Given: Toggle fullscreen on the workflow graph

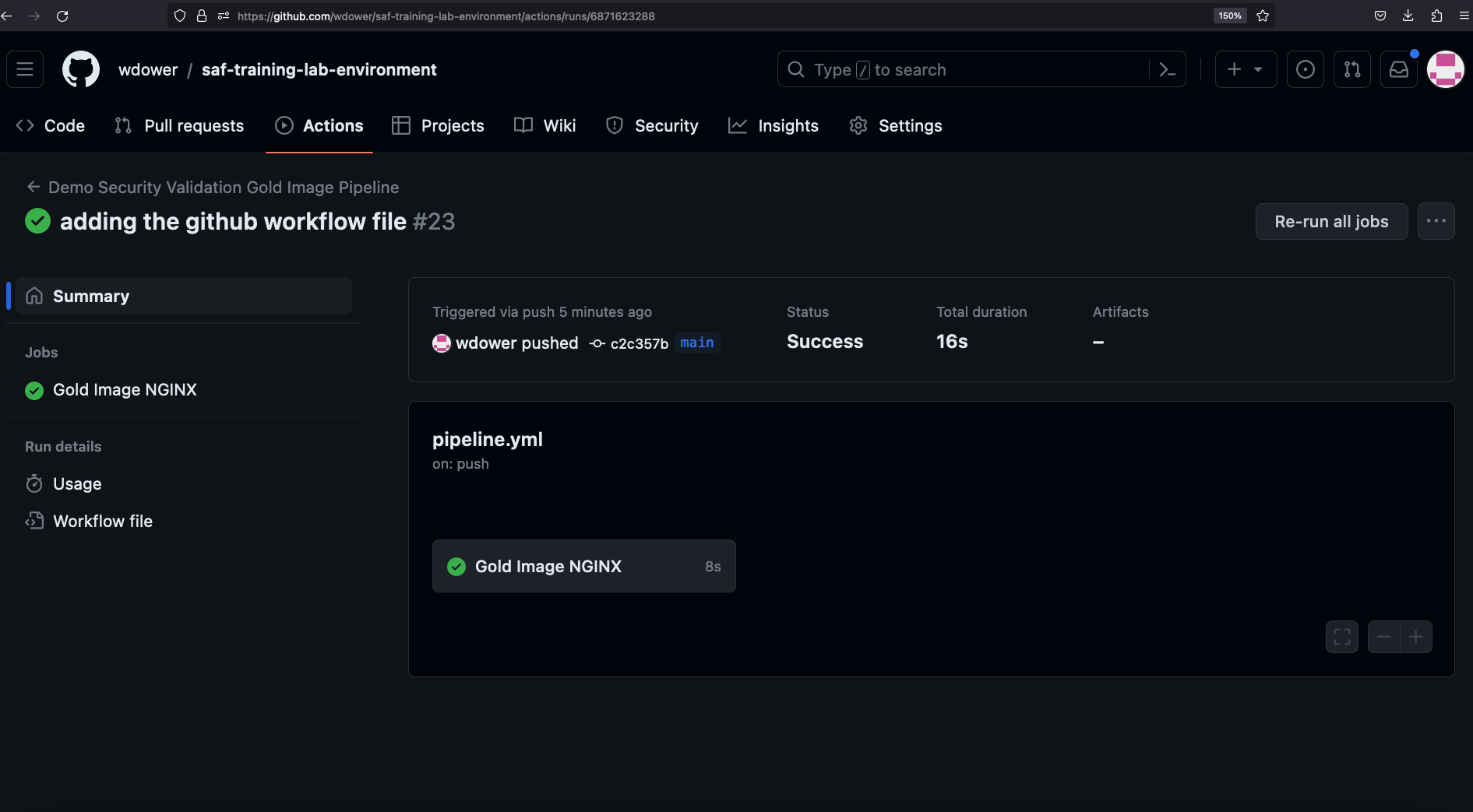Looking at the screenshot, I should [x=1341, y=637].
